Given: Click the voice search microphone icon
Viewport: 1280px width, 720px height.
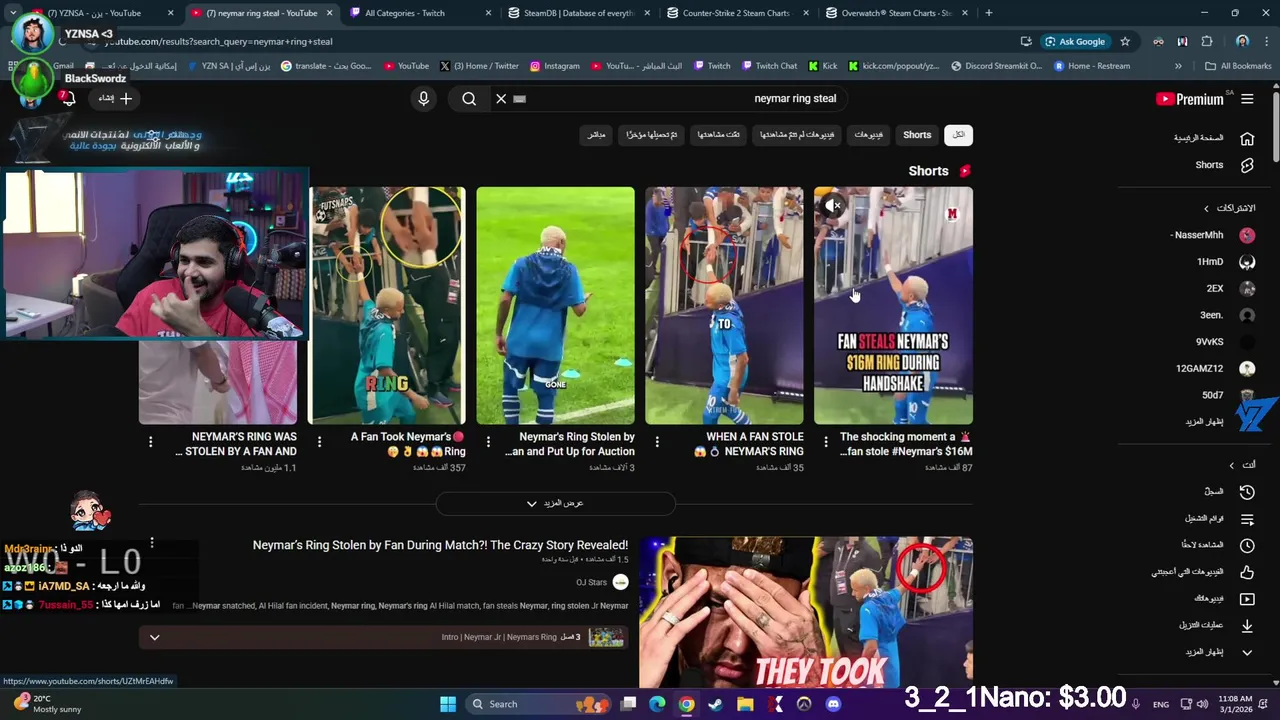Looking at the screenshot, I should pyautogui.click(x=423, y=98).
